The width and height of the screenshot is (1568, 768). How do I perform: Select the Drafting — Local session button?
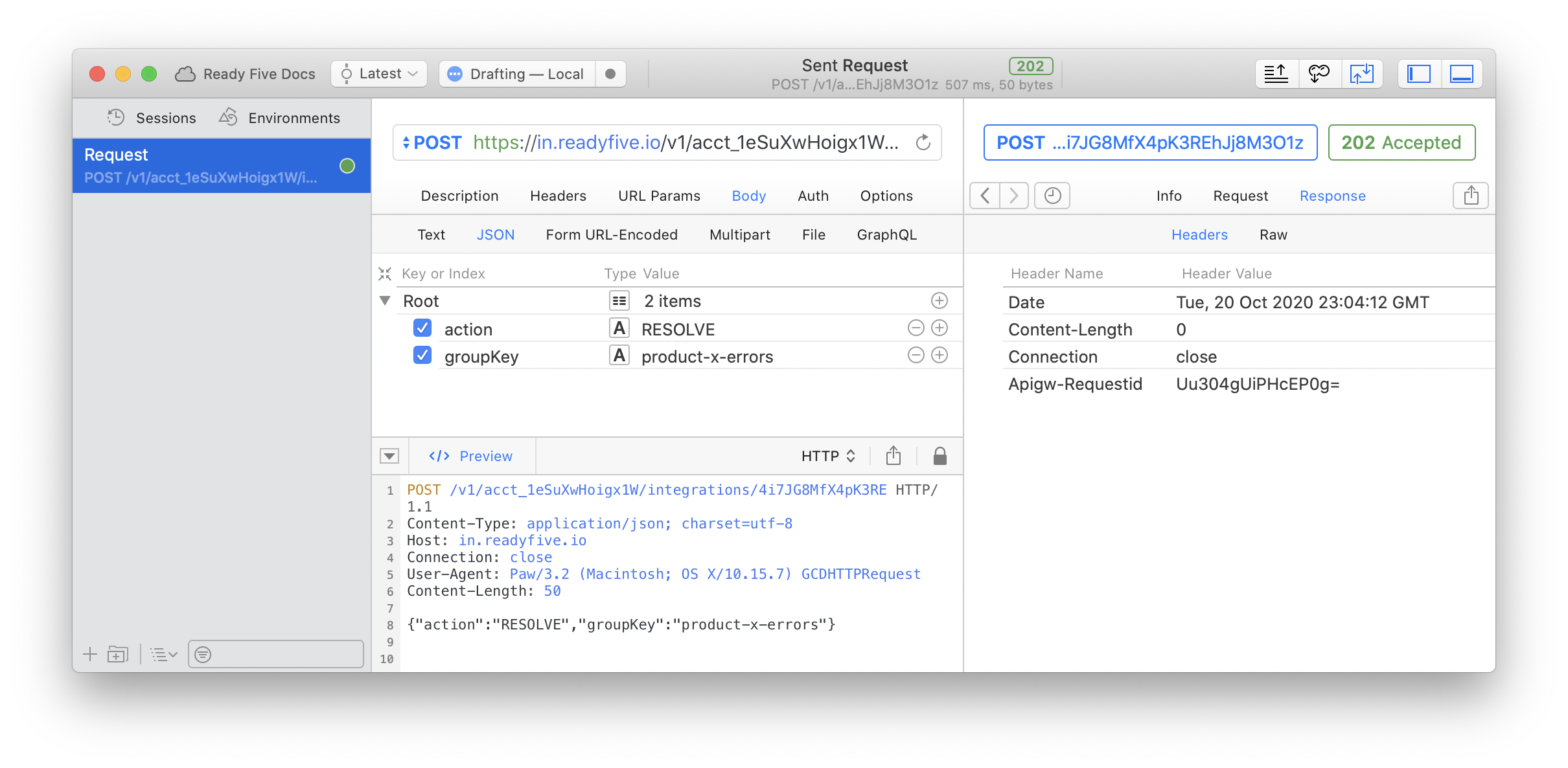(517, 74)
